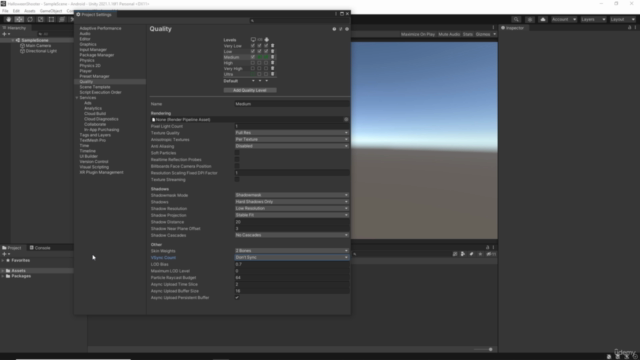The width and height of the screenshot is (640, 360).
Task: Click Add Quality Level button
Action: (x=250, y=90)
